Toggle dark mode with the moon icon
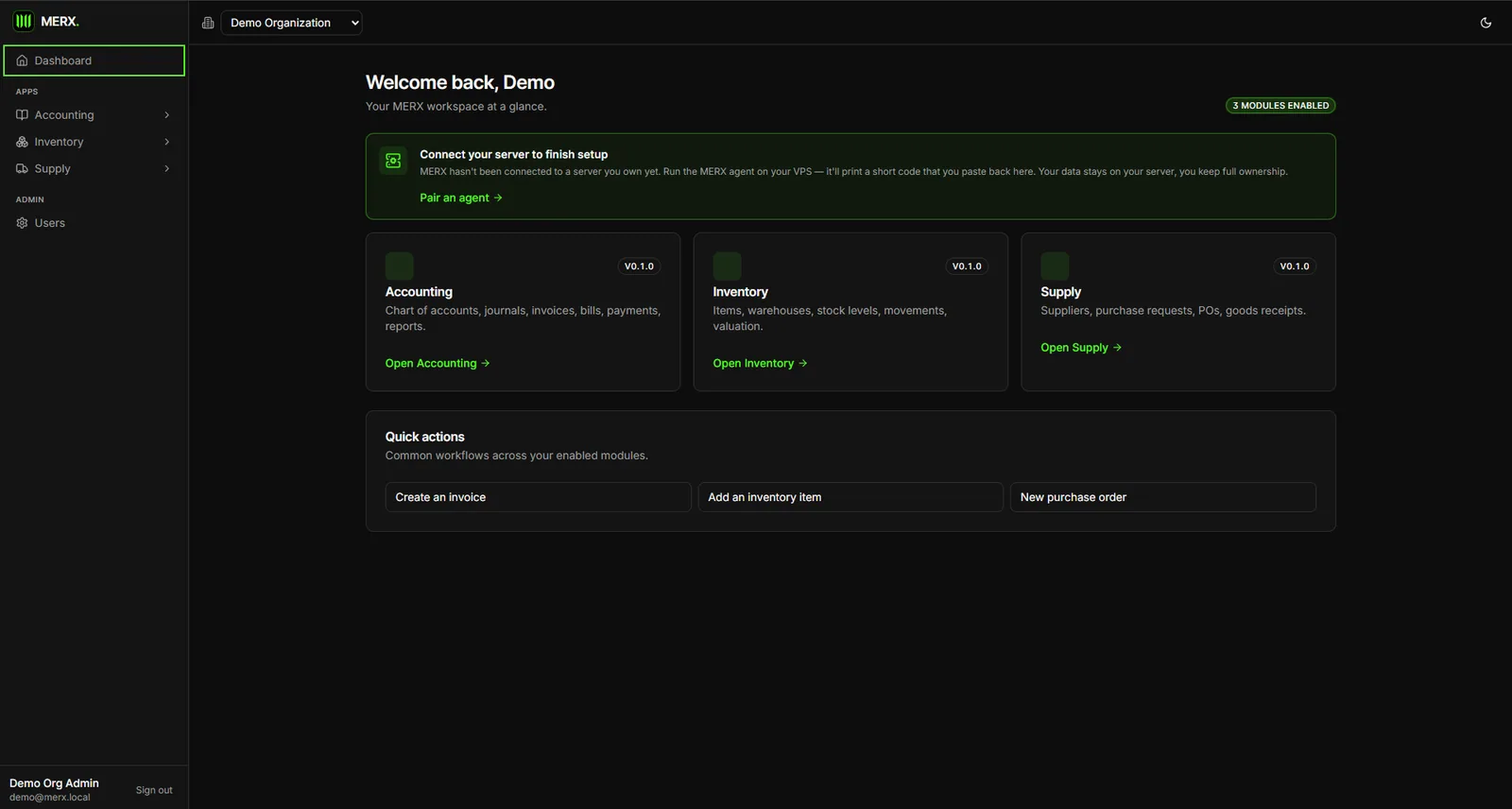 [x=1486, y=23]
